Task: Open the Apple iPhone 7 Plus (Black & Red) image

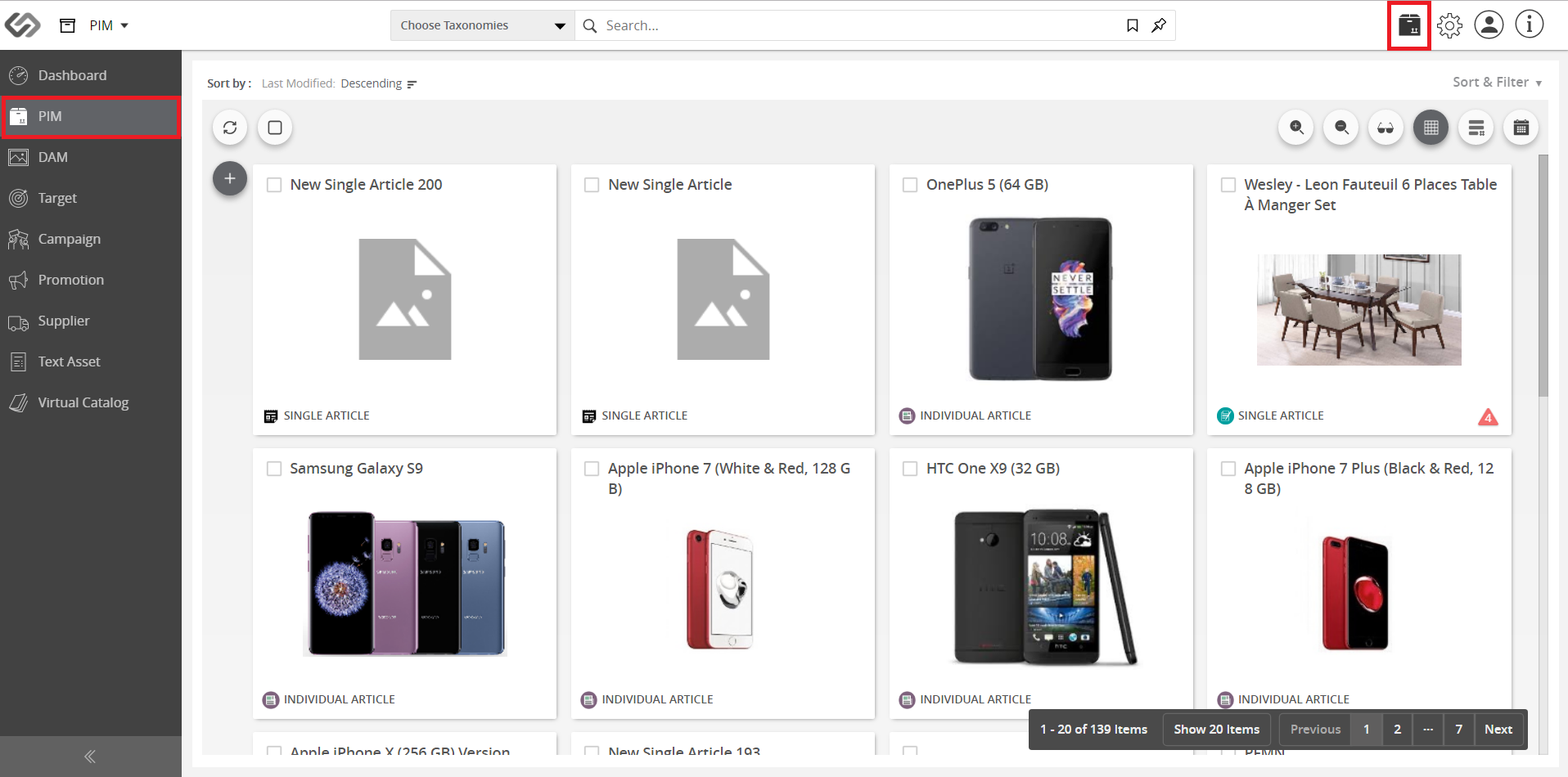Action: pos(1355,593)
